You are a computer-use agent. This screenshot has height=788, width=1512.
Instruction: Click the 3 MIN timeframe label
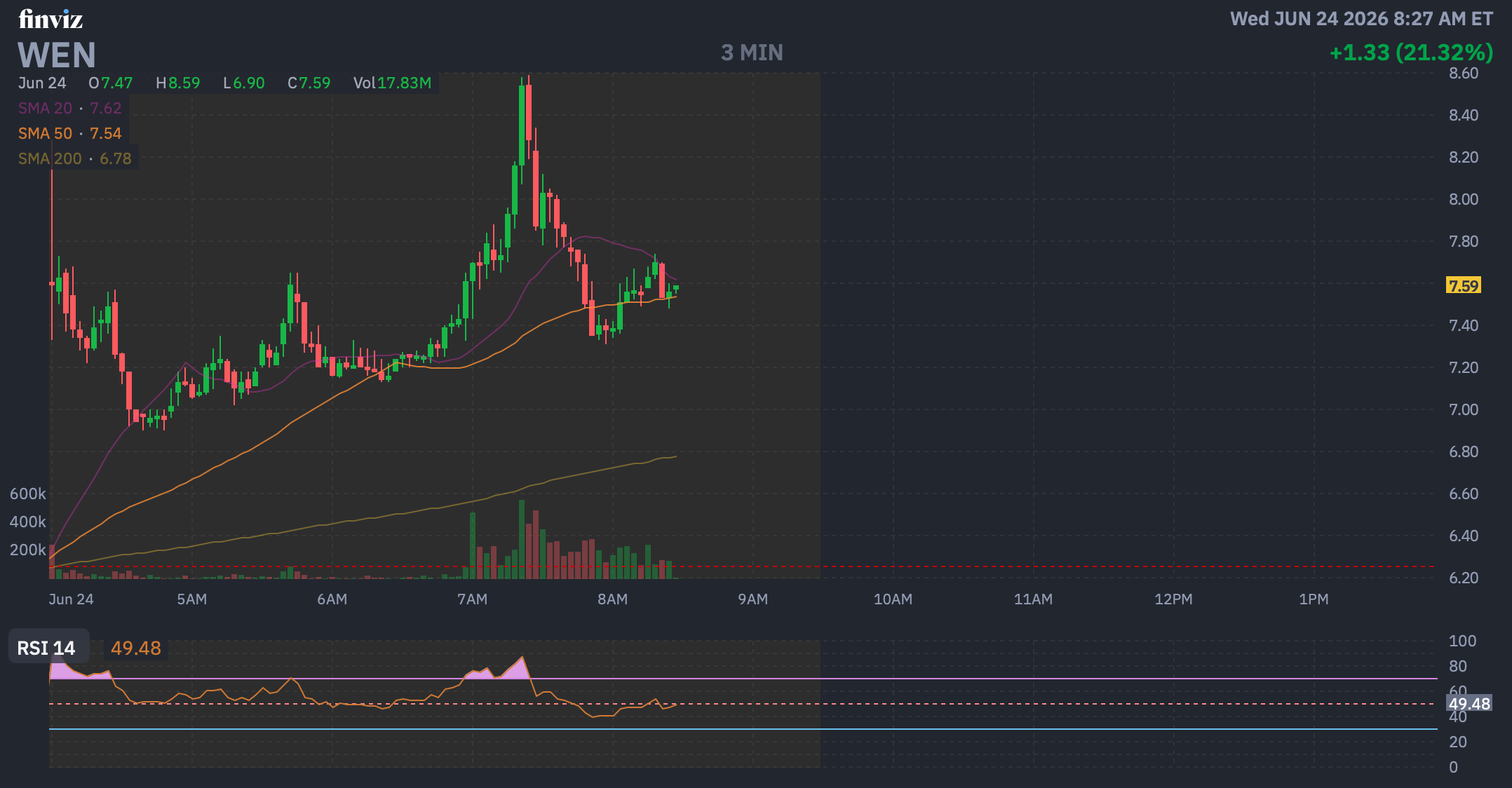click(x=752, y=53)
